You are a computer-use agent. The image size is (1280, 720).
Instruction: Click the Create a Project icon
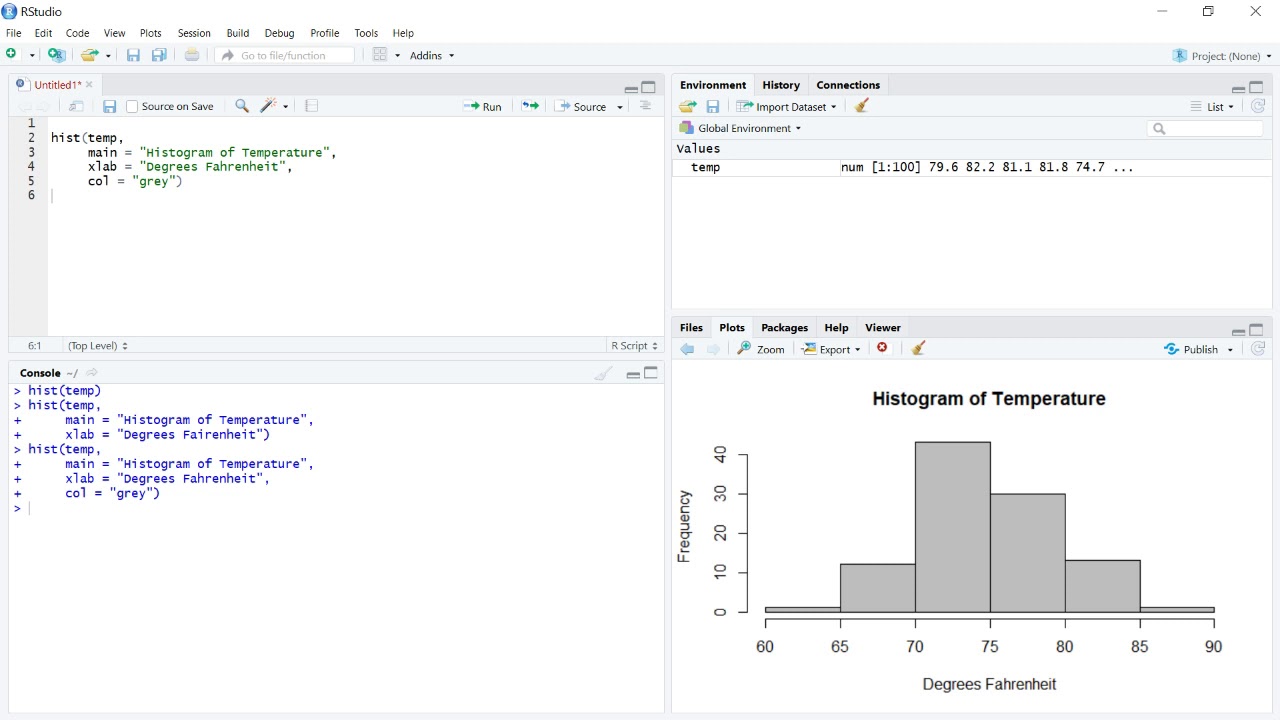[x=56, y=55]
